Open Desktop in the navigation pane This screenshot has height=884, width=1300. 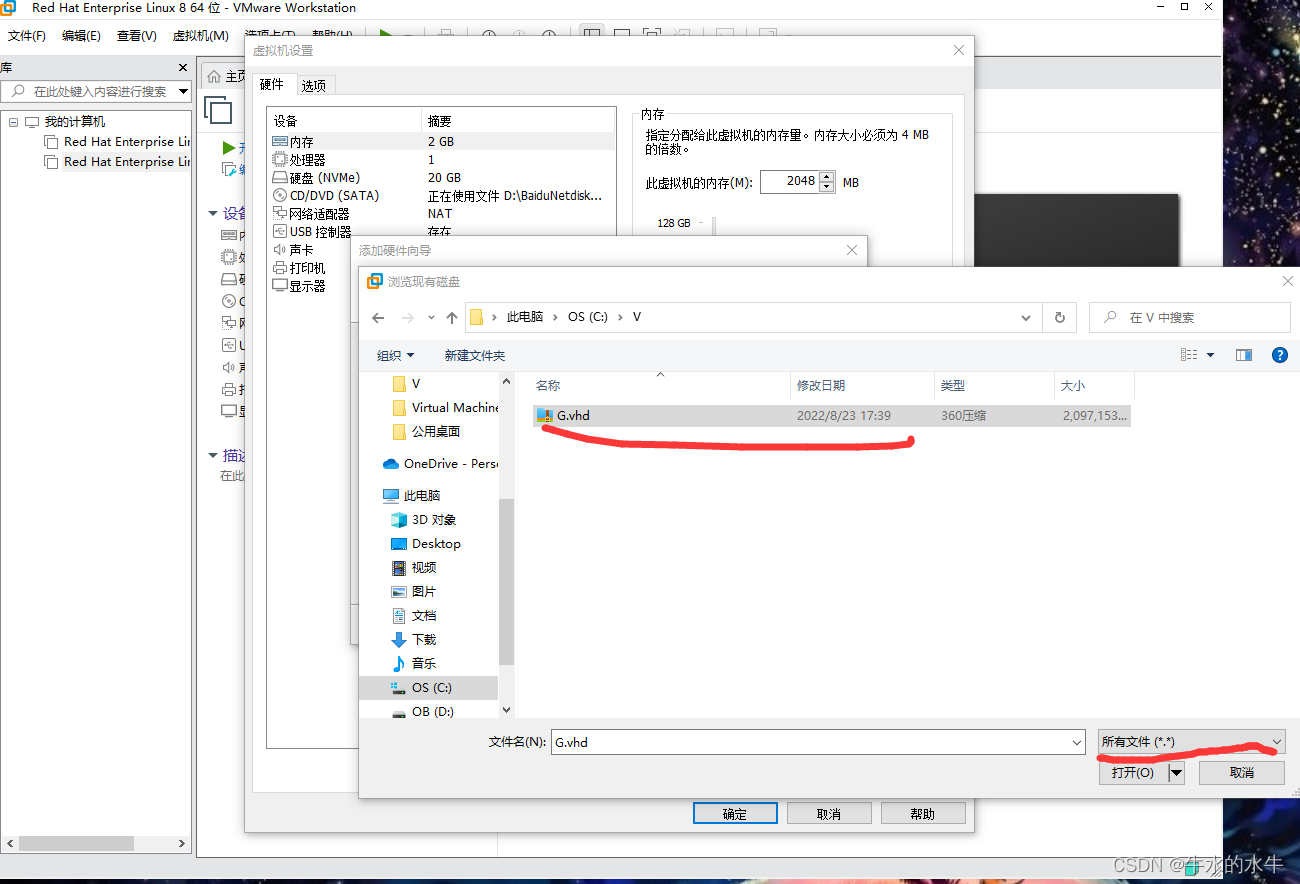pos(425,544)
